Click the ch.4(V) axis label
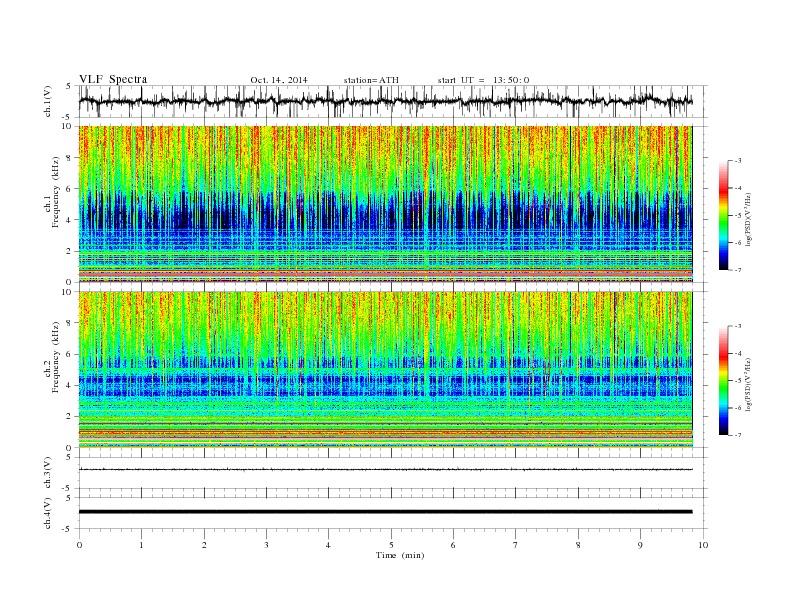Viewport: 792px width, 612px height. (48, 514)
